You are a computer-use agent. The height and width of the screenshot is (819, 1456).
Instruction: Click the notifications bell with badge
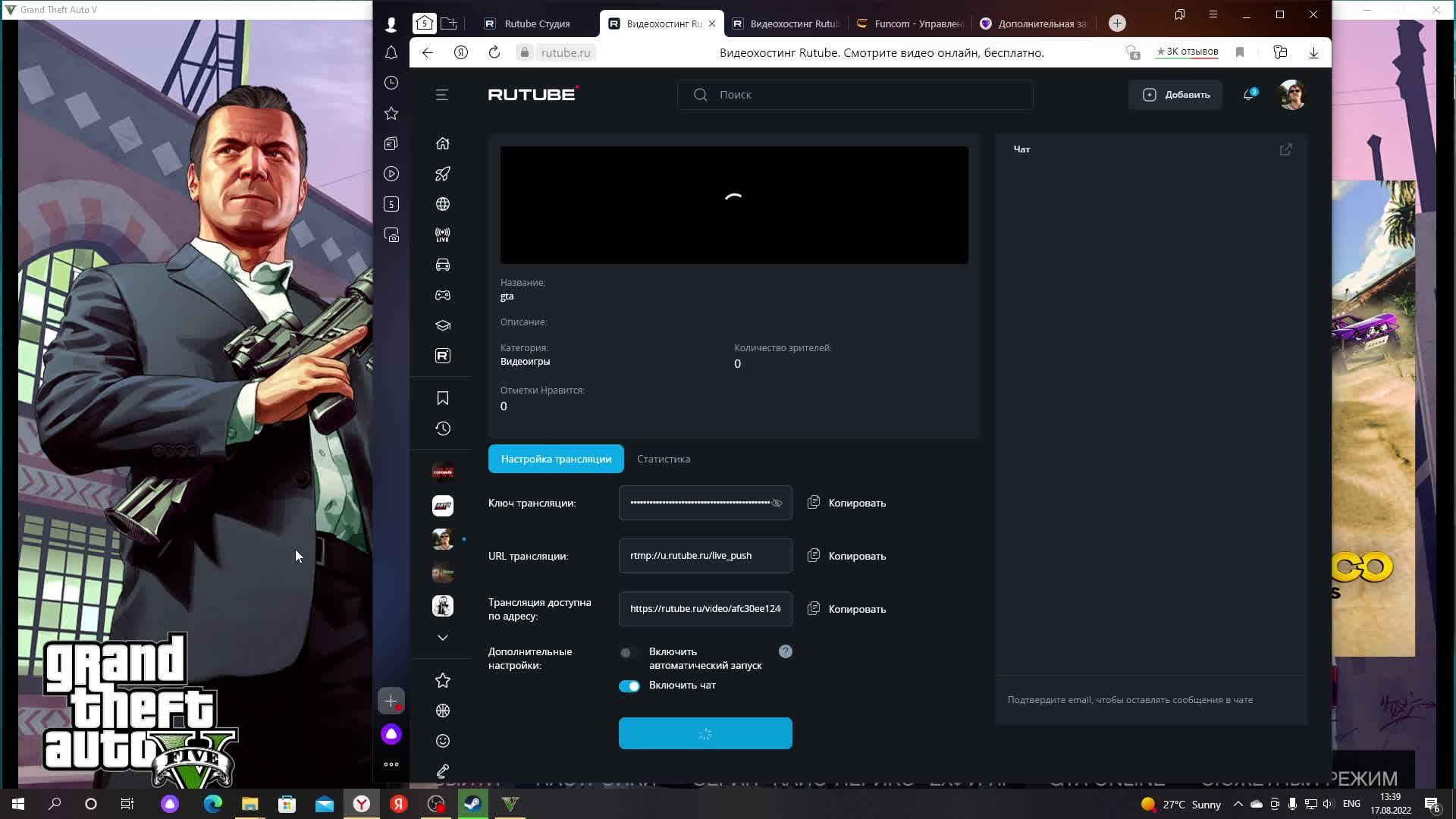[x=1248, y=95]
